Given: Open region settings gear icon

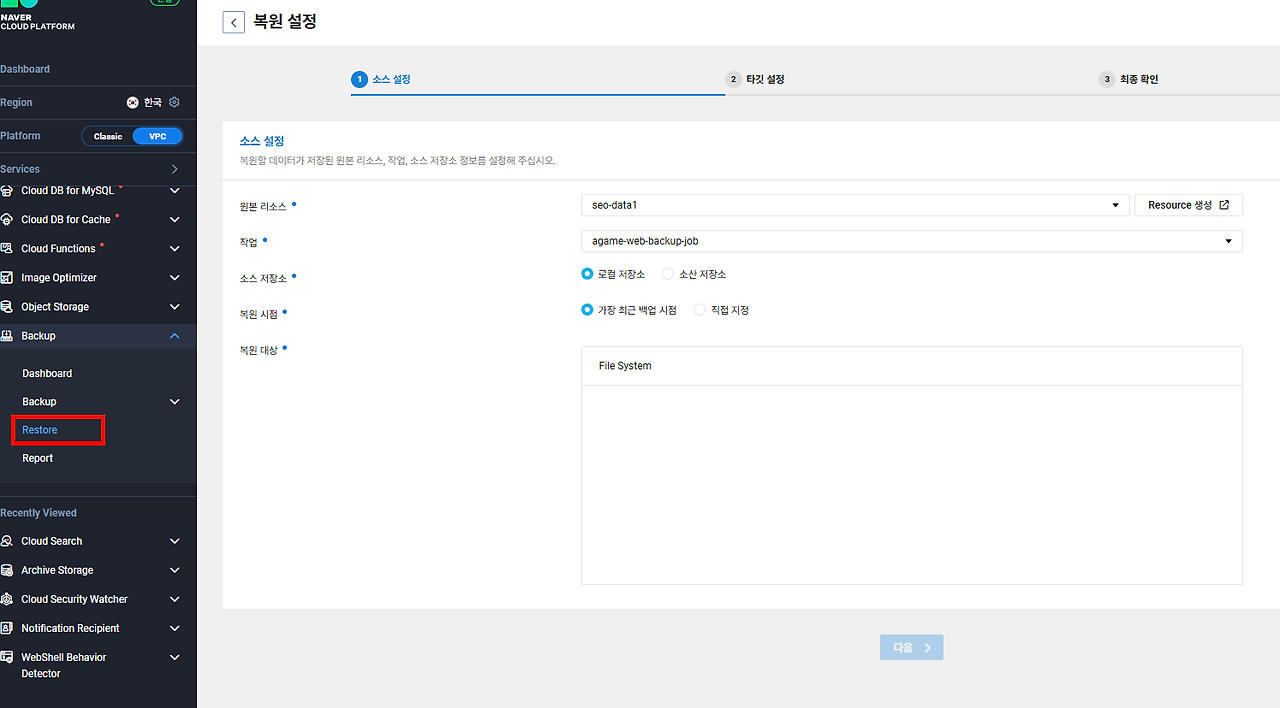Looking at the screenshot, I should click(x=174, y=102).
